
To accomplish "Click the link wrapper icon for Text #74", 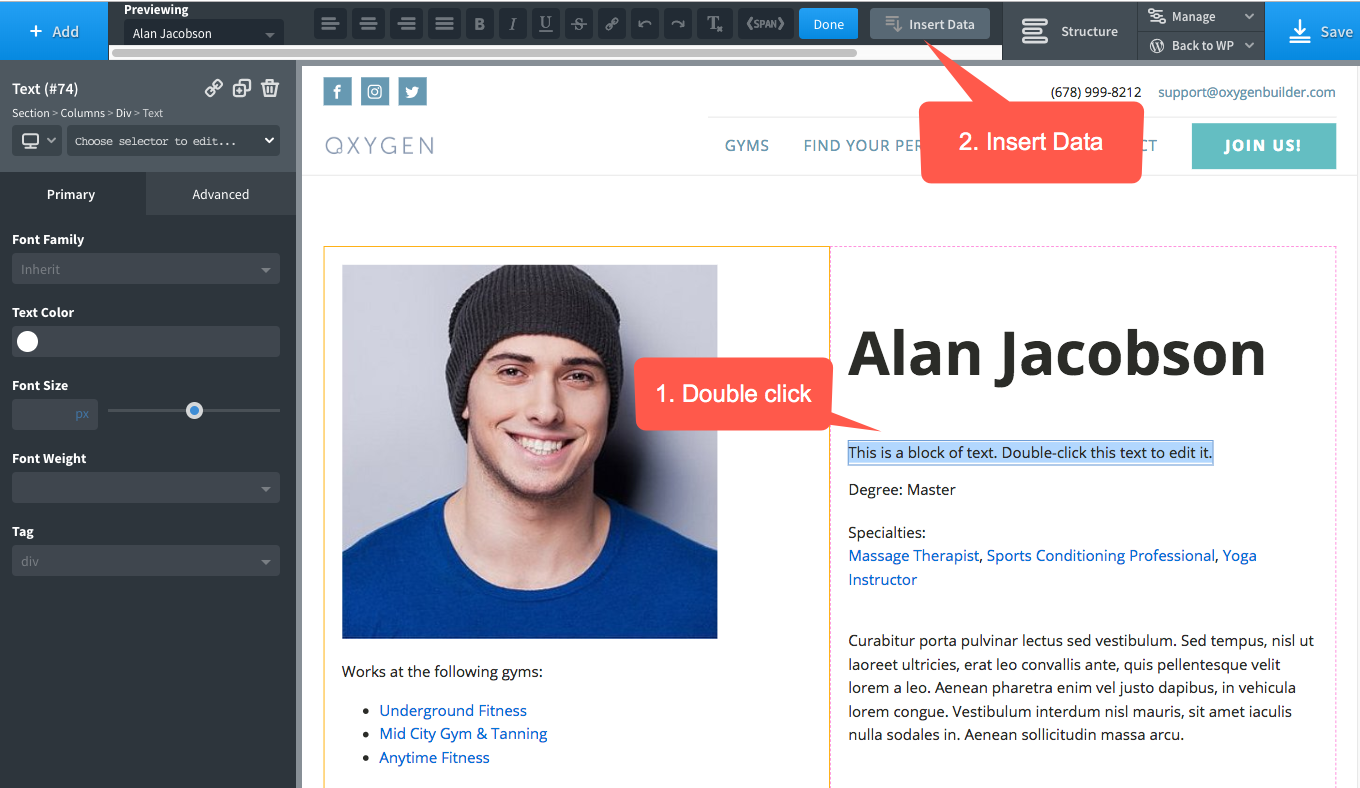I will [x=214, y=88].
